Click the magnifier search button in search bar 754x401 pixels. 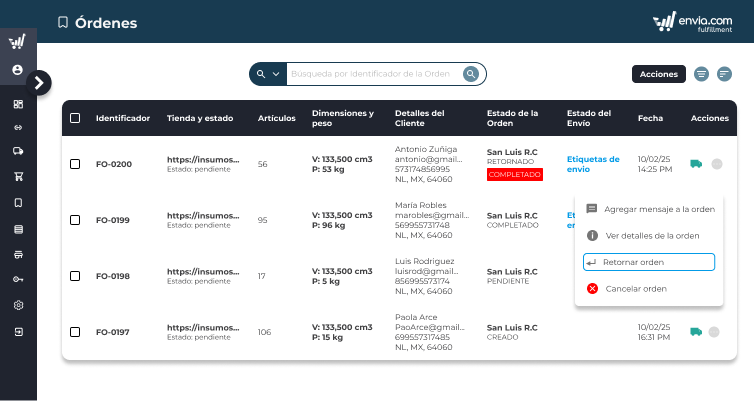[x=471, y=74]
